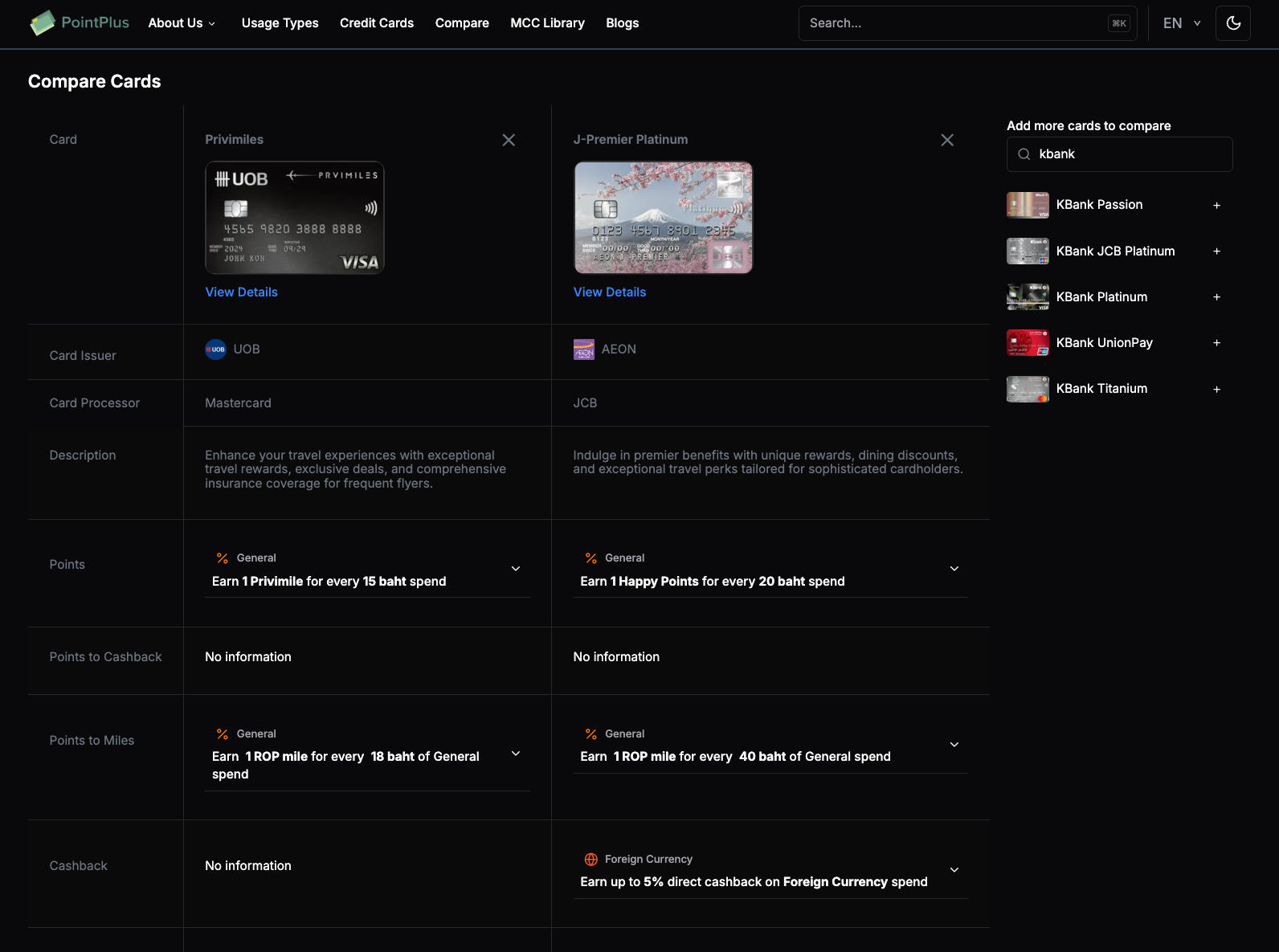The height and width of the screenshot is (952, 1279).
Task: Click the J-Premier Platinum title text
Action: (x=631, y=140)
